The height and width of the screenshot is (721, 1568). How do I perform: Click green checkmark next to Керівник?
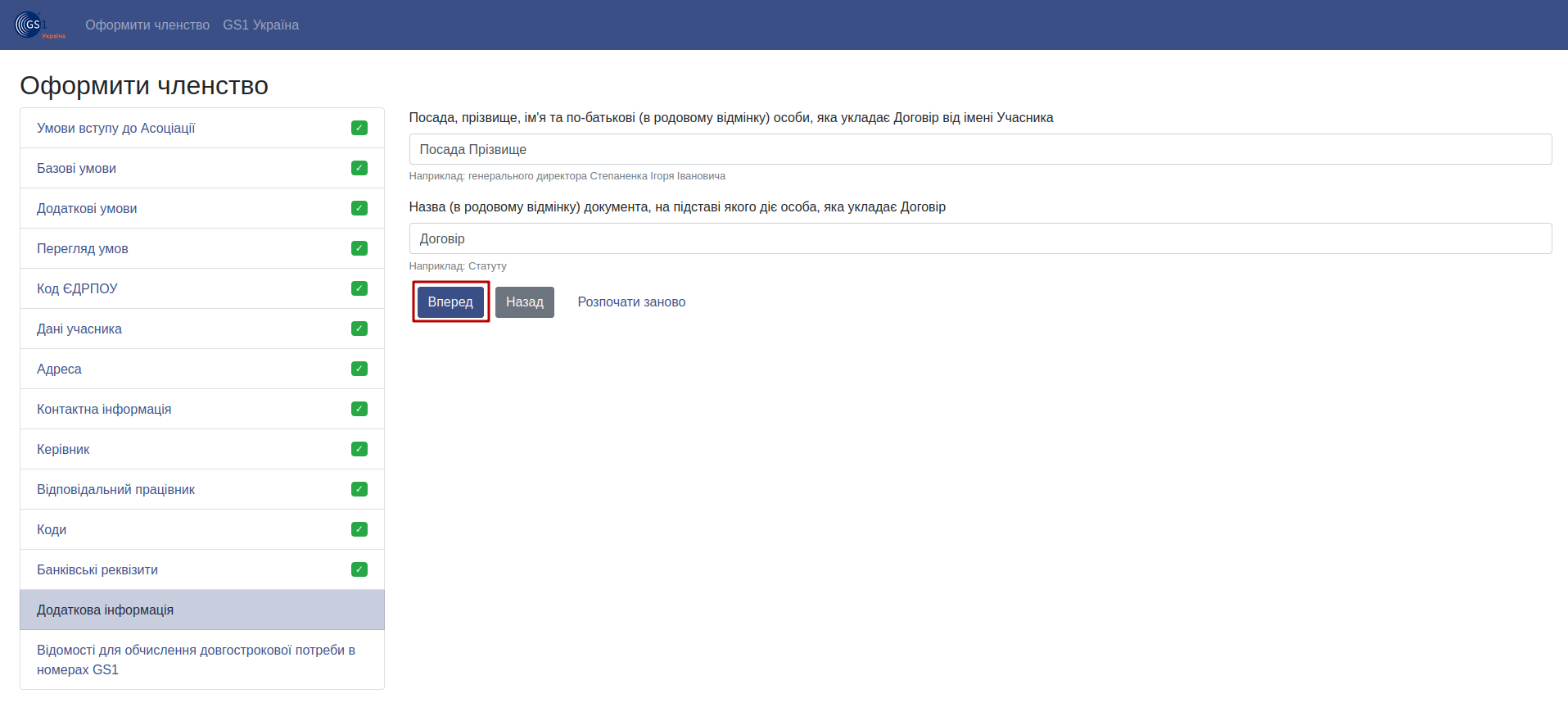(x=359, y=449)
